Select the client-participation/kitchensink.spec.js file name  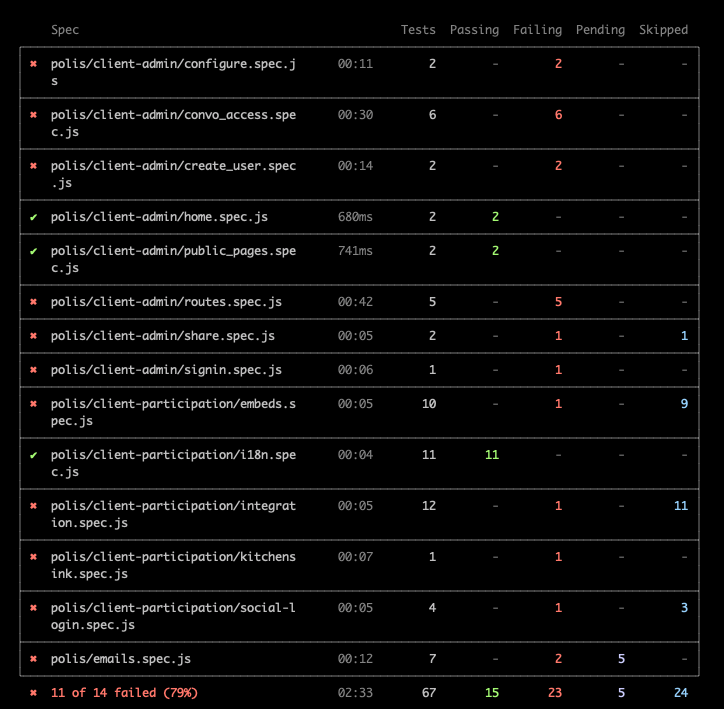coord(174,565)
